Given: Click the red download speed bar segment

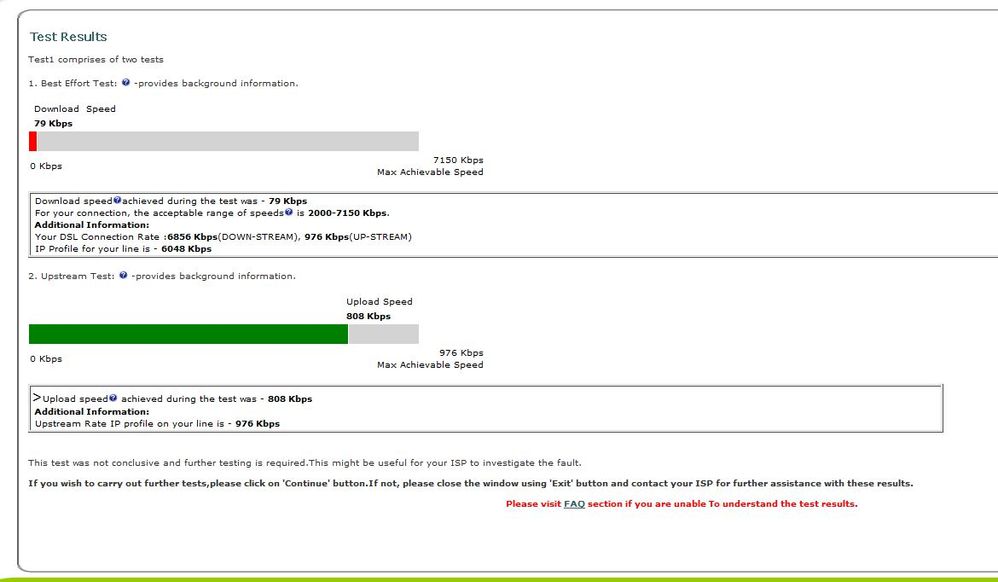Looking at the screenshot, I should coord(33,141).
